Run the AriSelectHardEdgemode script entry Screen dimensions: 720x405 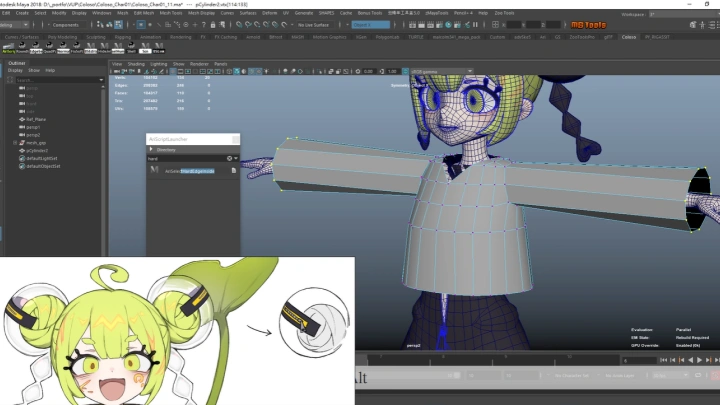pyautogui.click(x=190, y=171)
